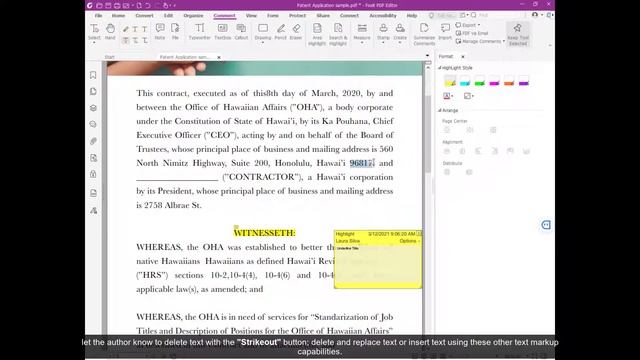This screenshot has height=360, width=640.
Task: Switch to the Protect tab
Action: pyautogui.click(x=297, y=16)
